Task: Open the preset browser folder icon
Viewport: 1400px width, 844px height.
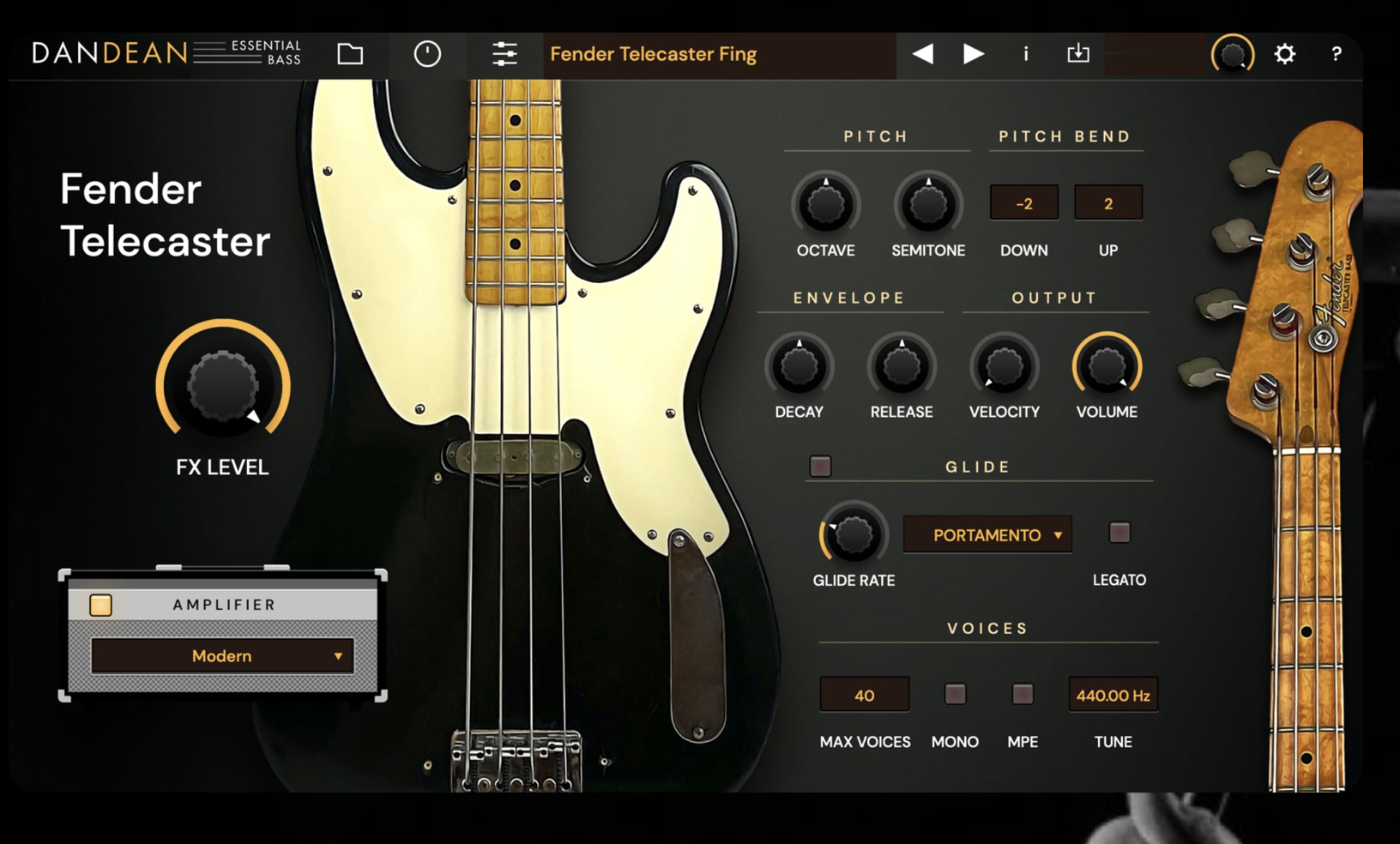Action: coord(350,54)
